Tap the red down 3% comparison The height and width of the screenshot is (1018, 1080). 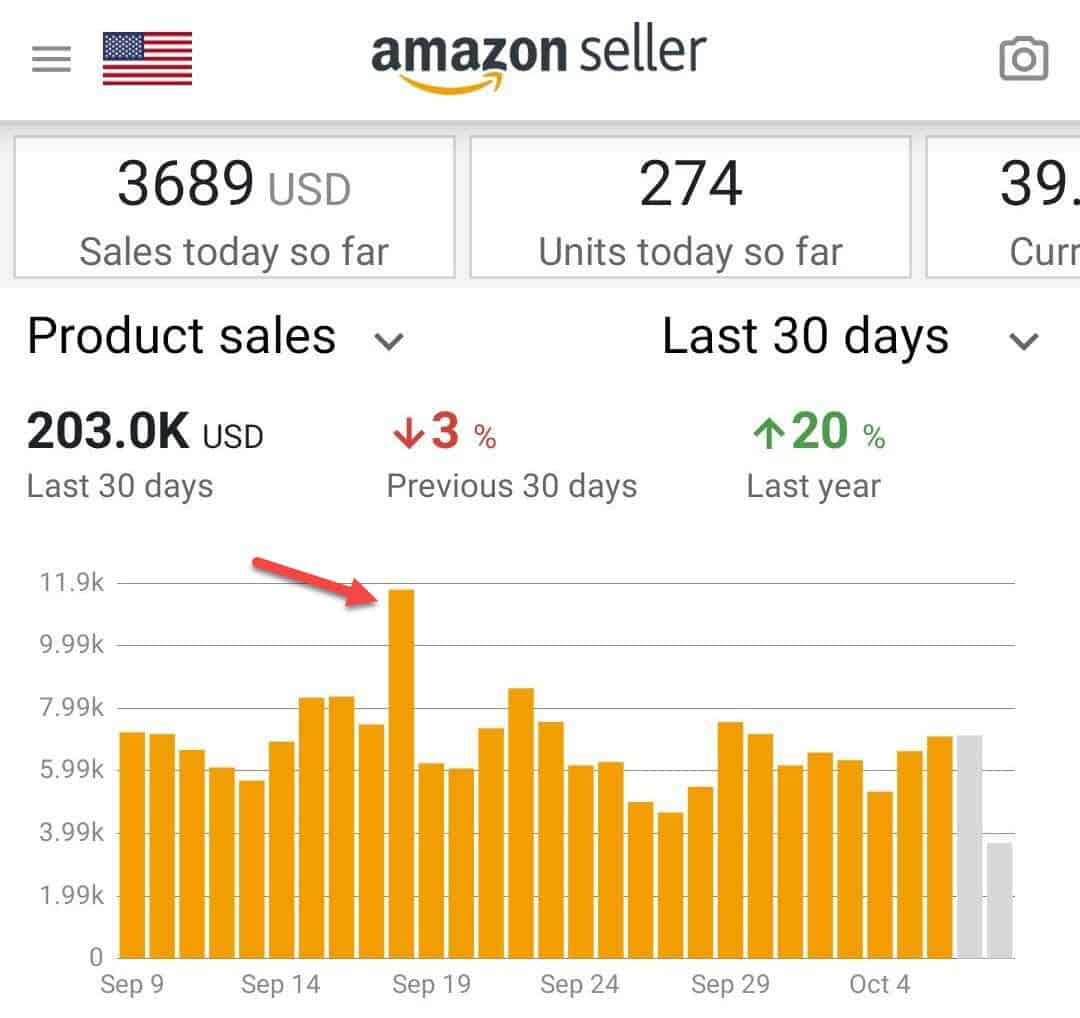tap(443, 434)
